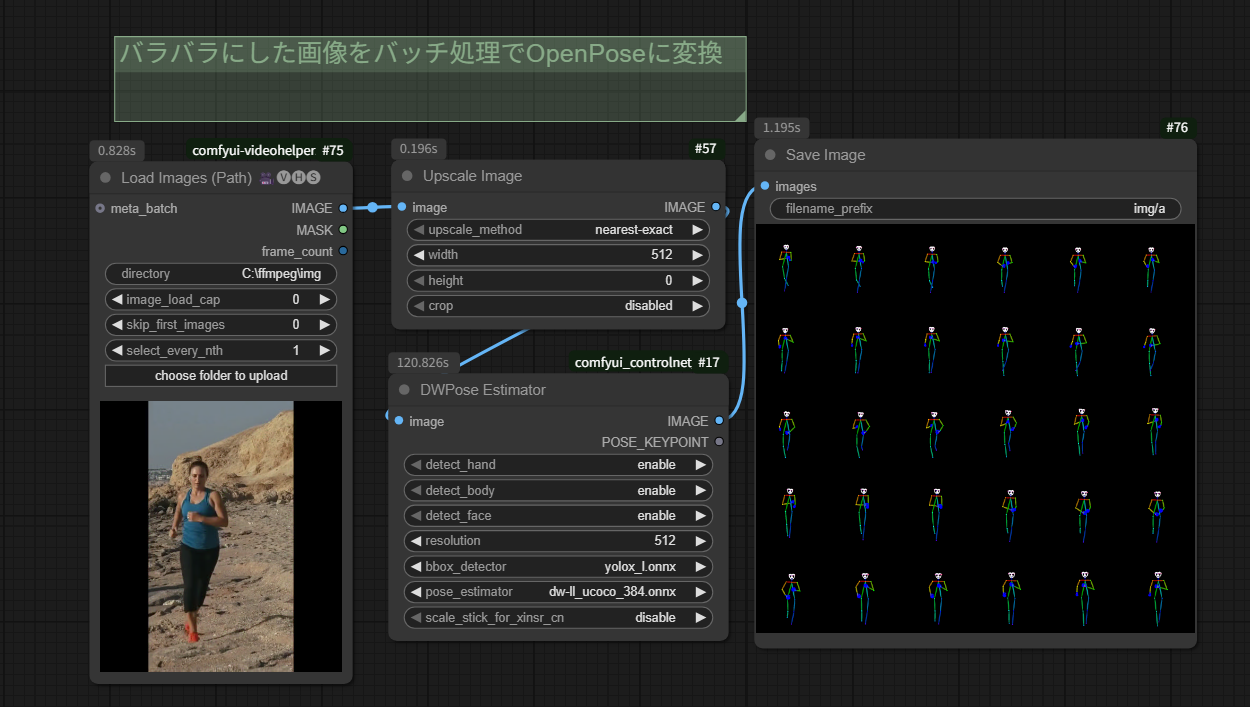Click the MASK output connector
The width and height of the screenshot is (1250, 707).
coord(343,230)
